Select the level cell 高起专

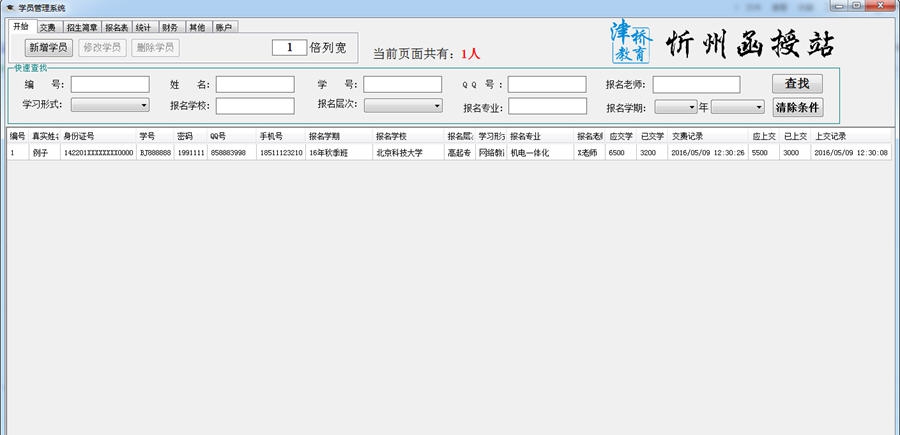460,153
